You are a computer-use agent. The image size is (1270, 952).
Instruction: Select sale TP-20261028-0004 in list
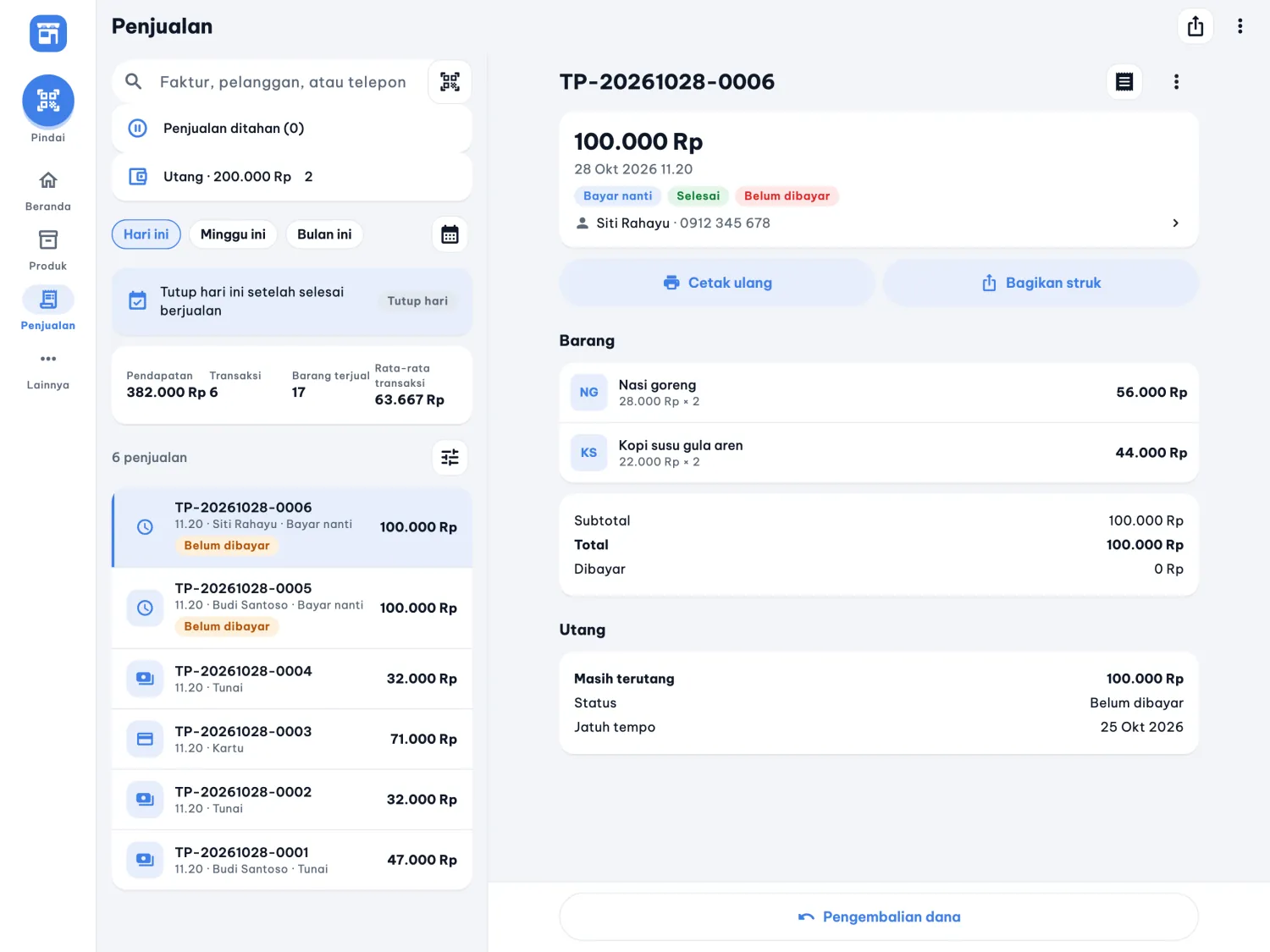[x=291, y=679]
